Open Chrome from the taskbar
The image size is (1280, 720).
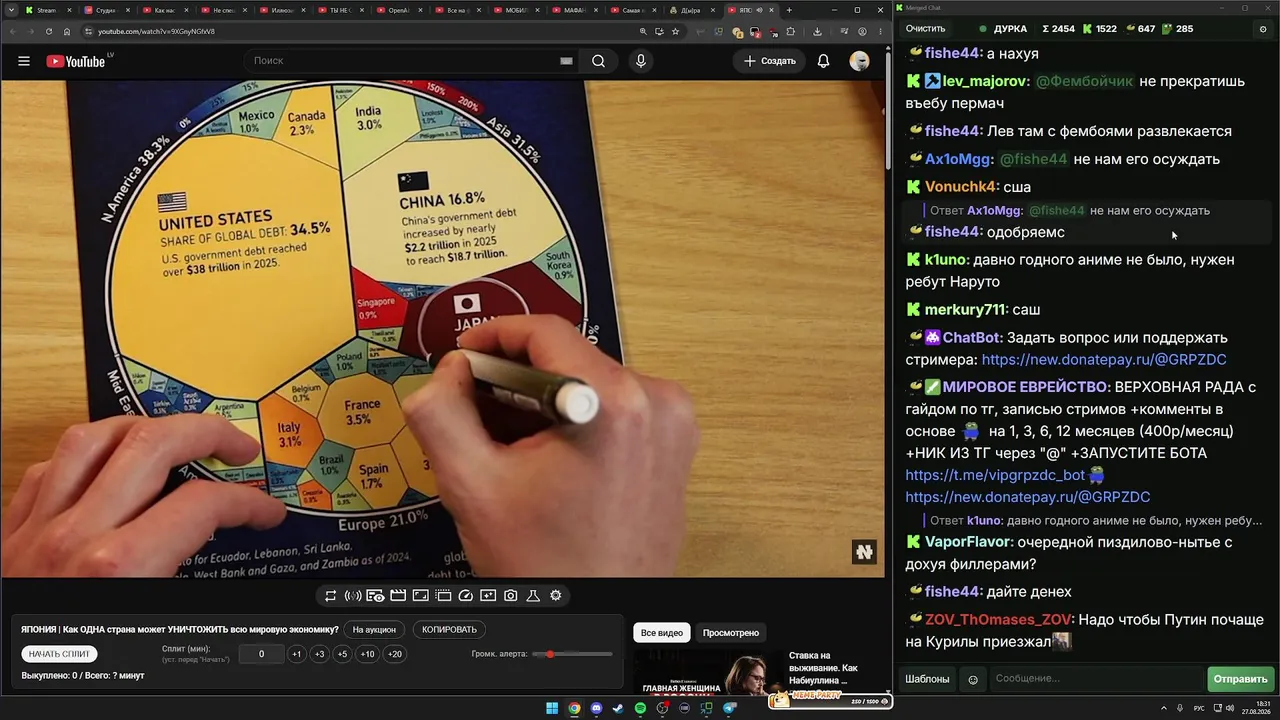574,709
